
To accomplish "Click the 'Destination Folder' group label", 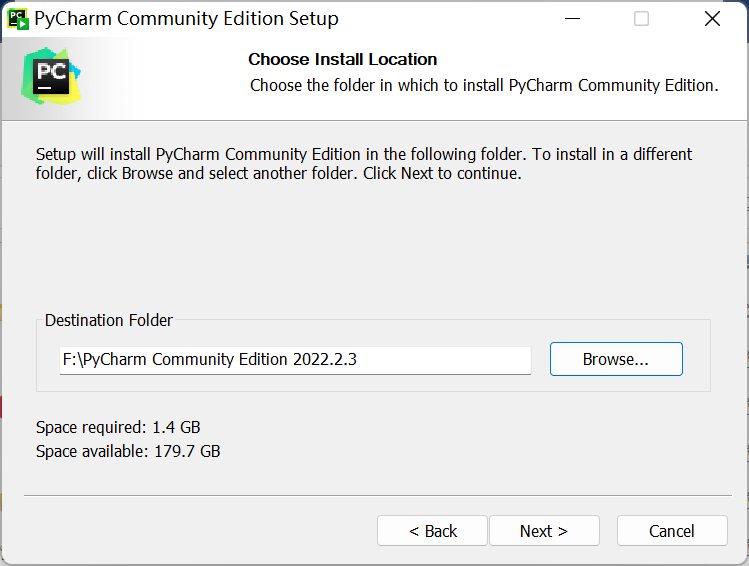I will pyautogui.click(x=108, y=320).
